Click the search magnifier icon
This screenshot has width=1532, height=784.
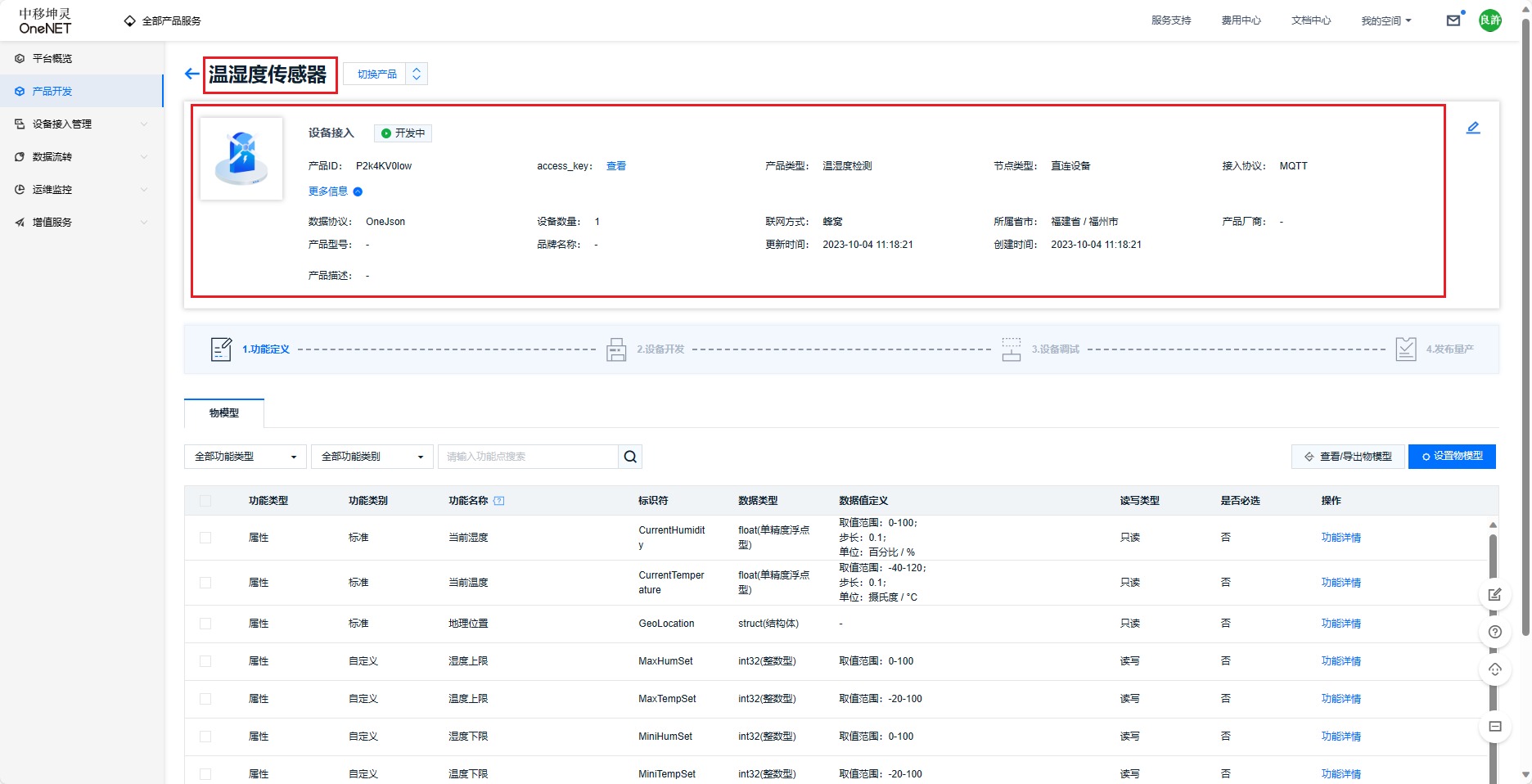coord(630,457)
